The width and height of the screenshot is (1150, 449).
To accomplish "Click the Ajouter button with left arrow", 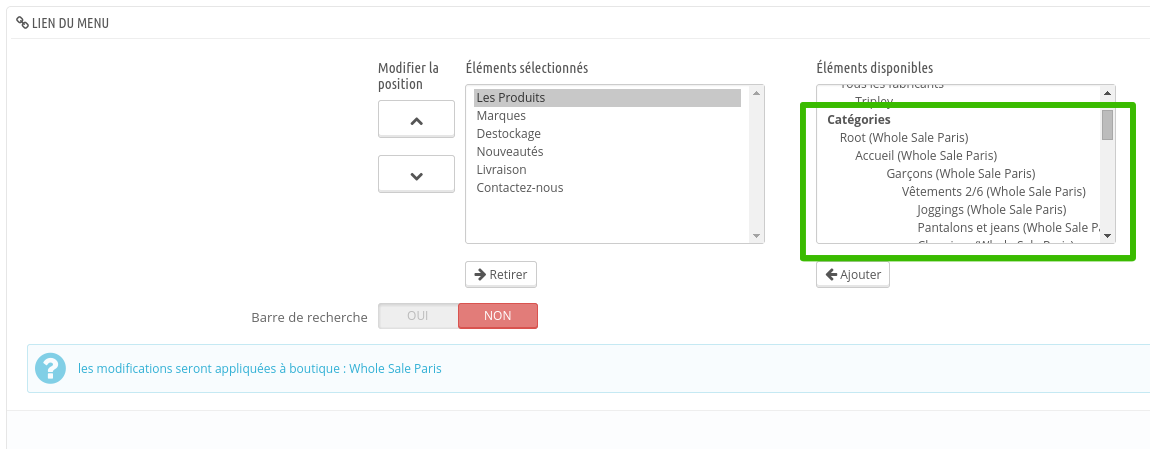I will [853, 274].
